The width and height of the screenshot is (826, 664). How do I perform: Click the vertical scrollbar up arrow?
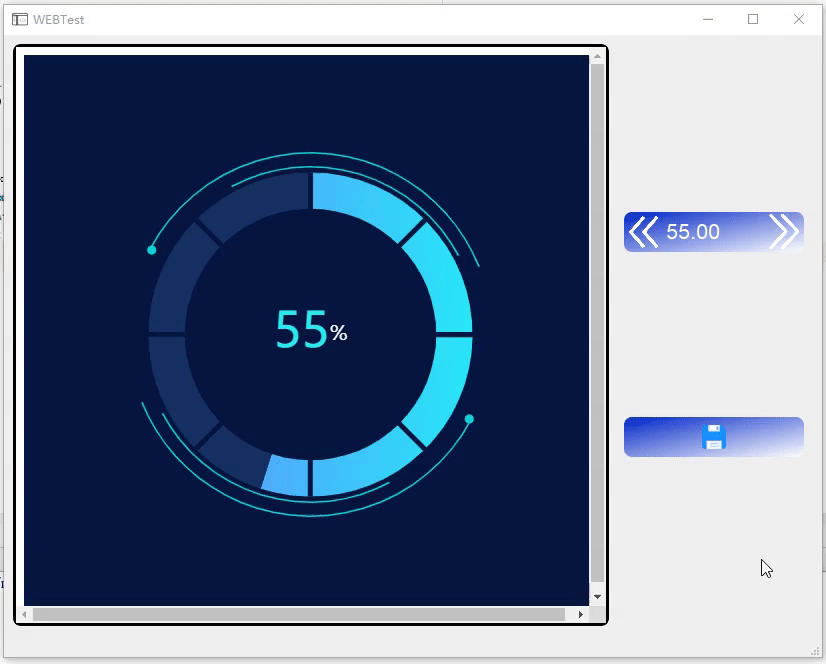click(x=597, y=56)
